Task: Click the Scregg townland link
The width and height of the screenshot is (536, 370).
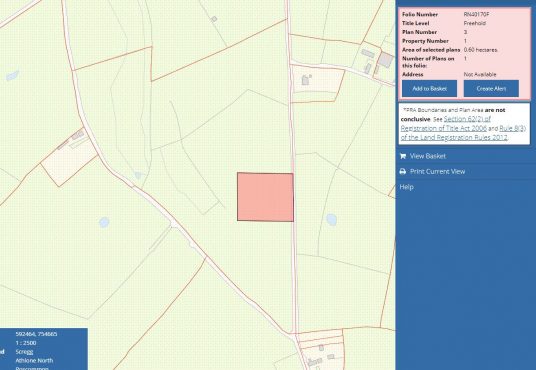Action: tap(24, 352)
